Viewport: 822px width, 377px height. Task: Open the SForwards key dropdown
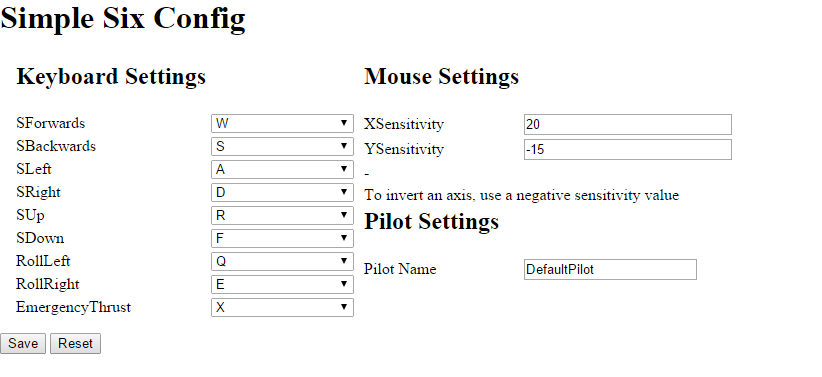coord(282,123)
